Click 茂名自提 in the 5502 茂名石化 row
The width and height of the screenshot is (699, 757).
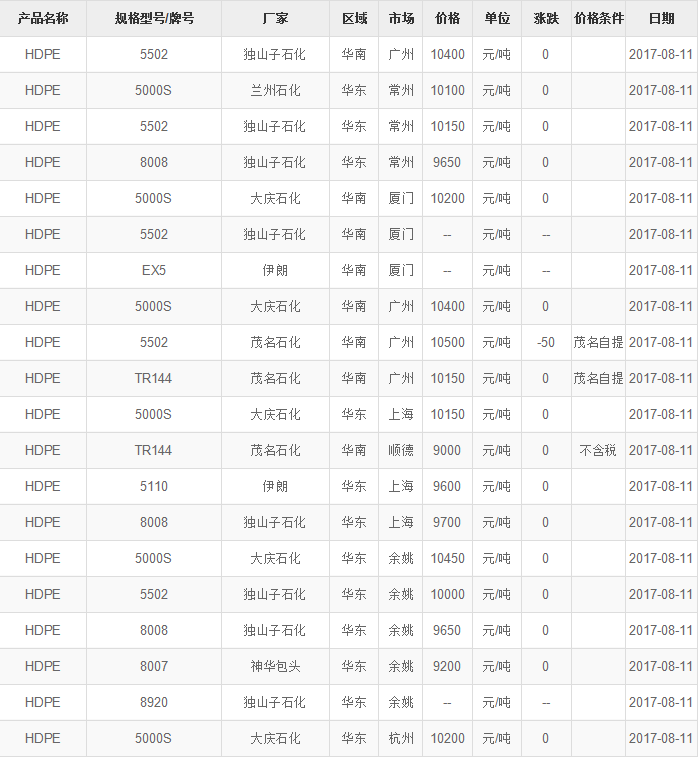[x=599, y=342]
